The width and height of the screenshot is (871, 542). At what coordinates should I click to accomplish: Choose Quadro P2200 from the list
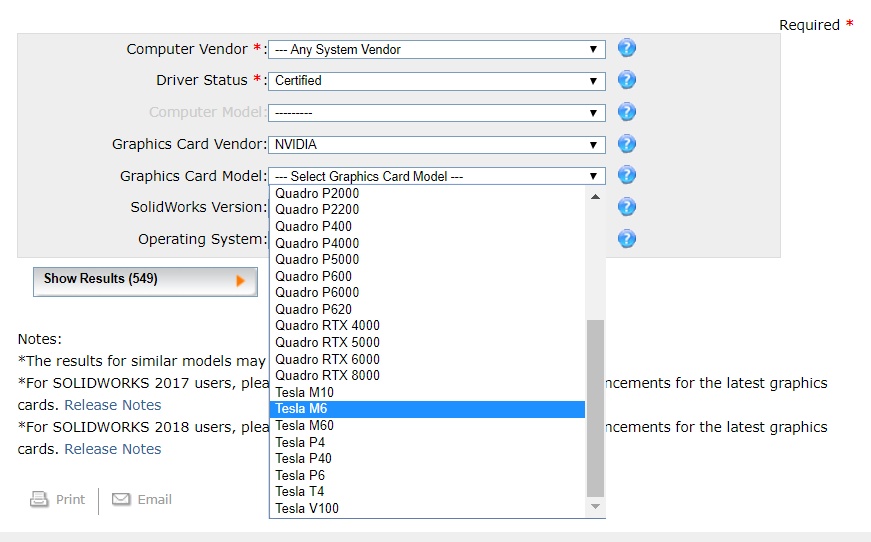427,209
